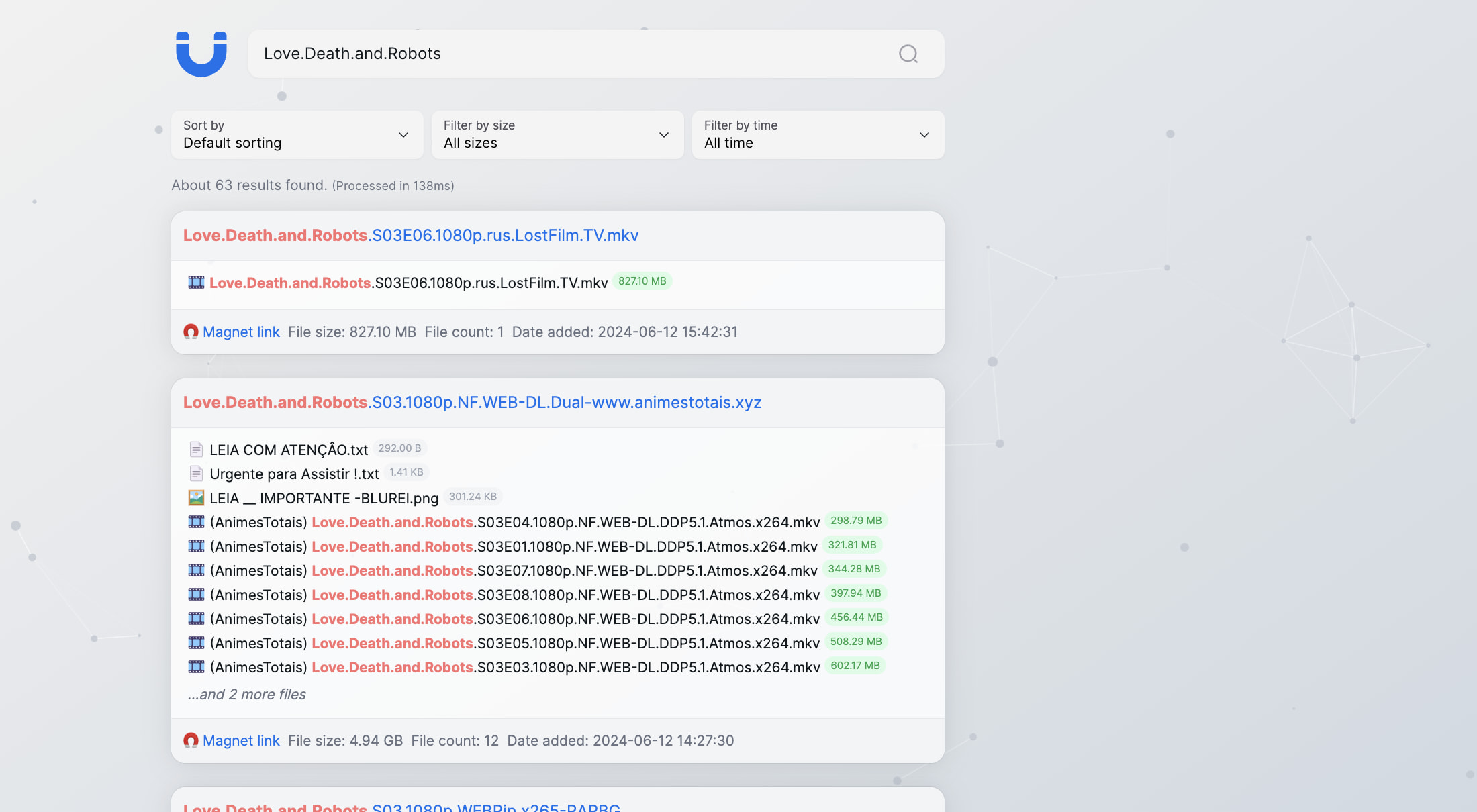The width and height of the screenshot is (1477, 812).
Task: Click video icon for AnimesTotais S03E05 file
Action: click(196, 642)
